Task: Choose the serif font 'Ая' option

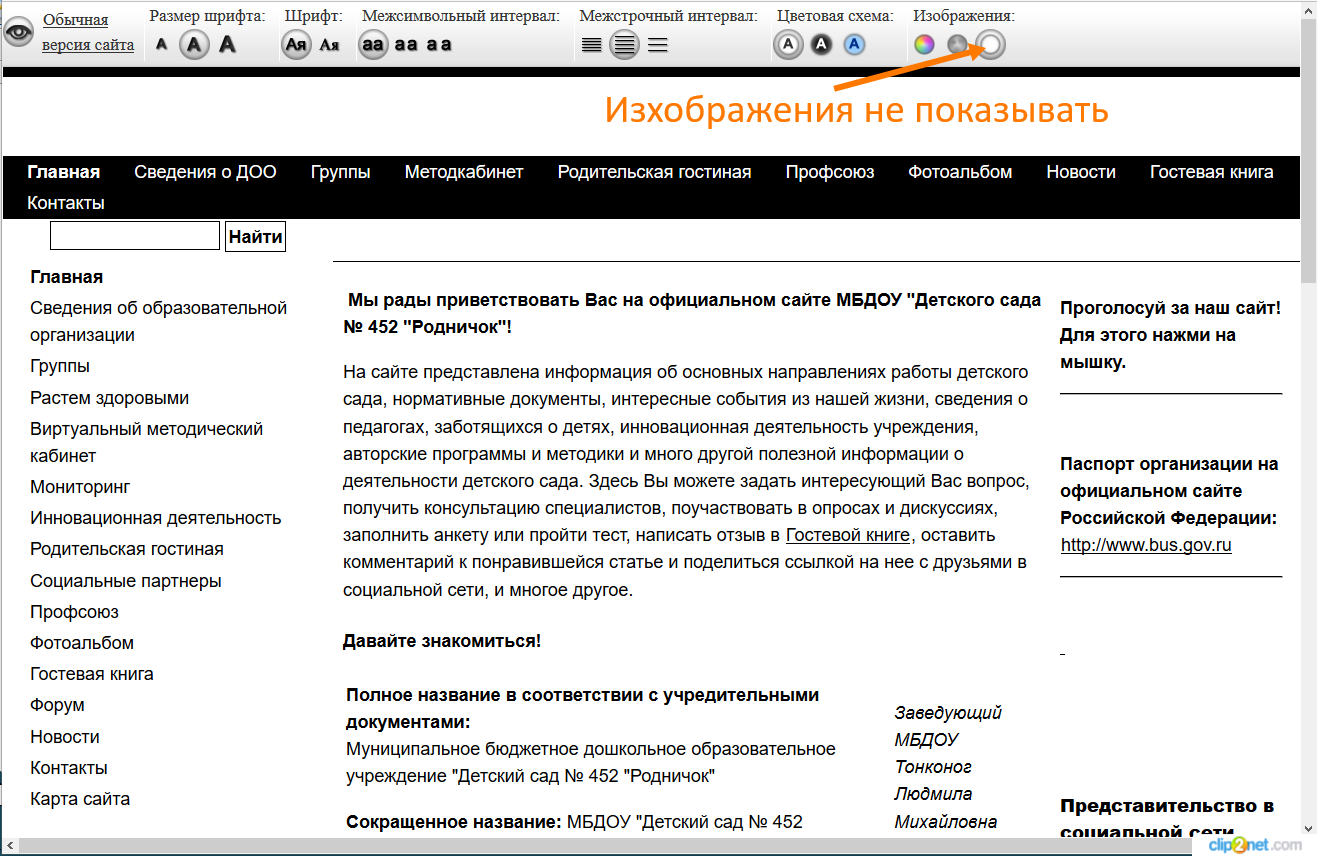Action: tap(329, 44)
